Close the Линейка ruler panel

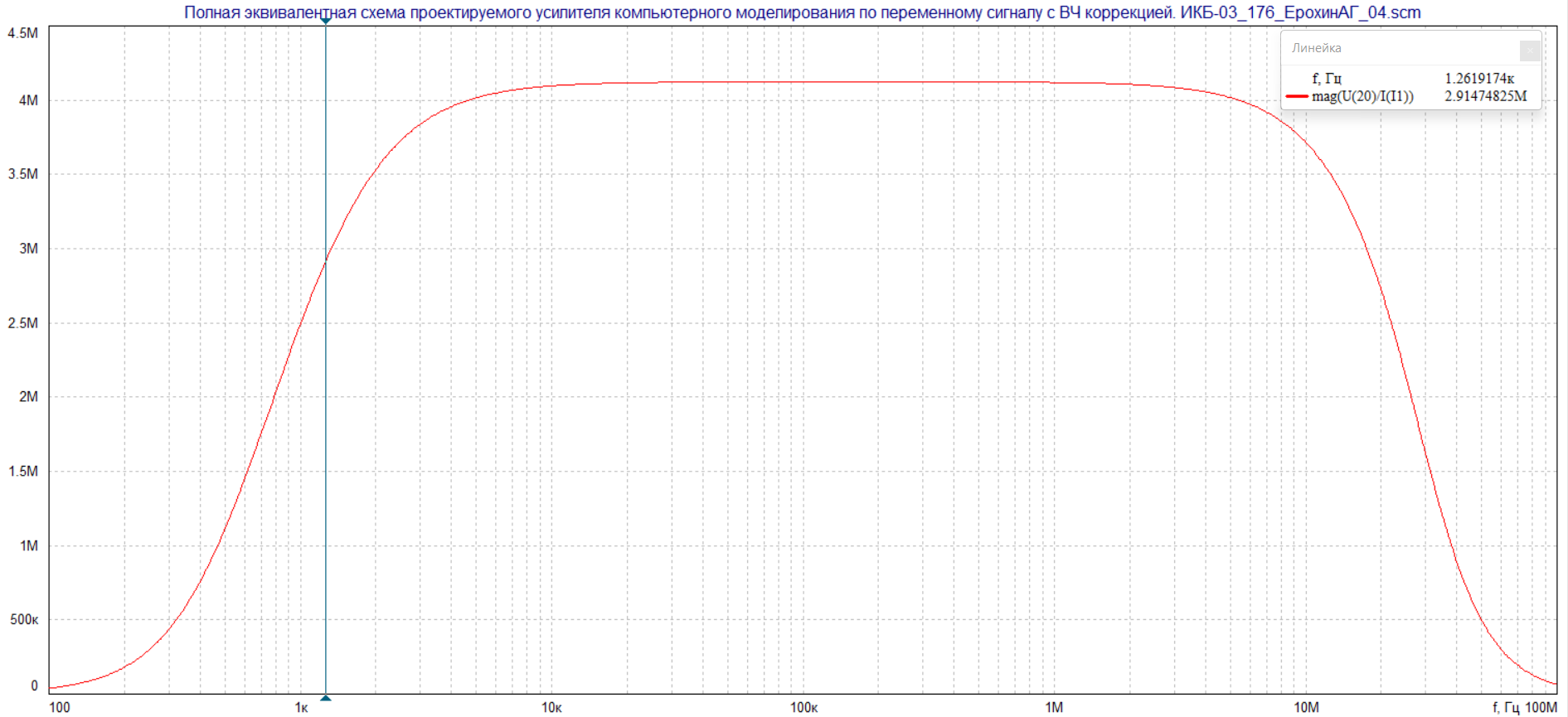[x=1530, y=50]
